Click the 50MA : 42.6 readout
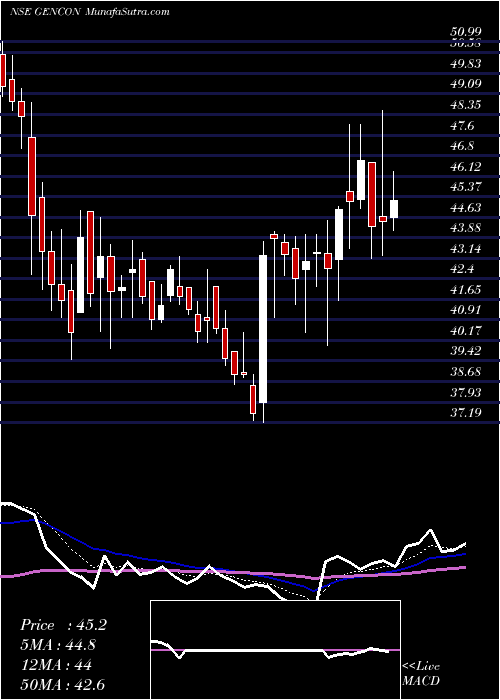500x700 pixels. click(63, 686)
